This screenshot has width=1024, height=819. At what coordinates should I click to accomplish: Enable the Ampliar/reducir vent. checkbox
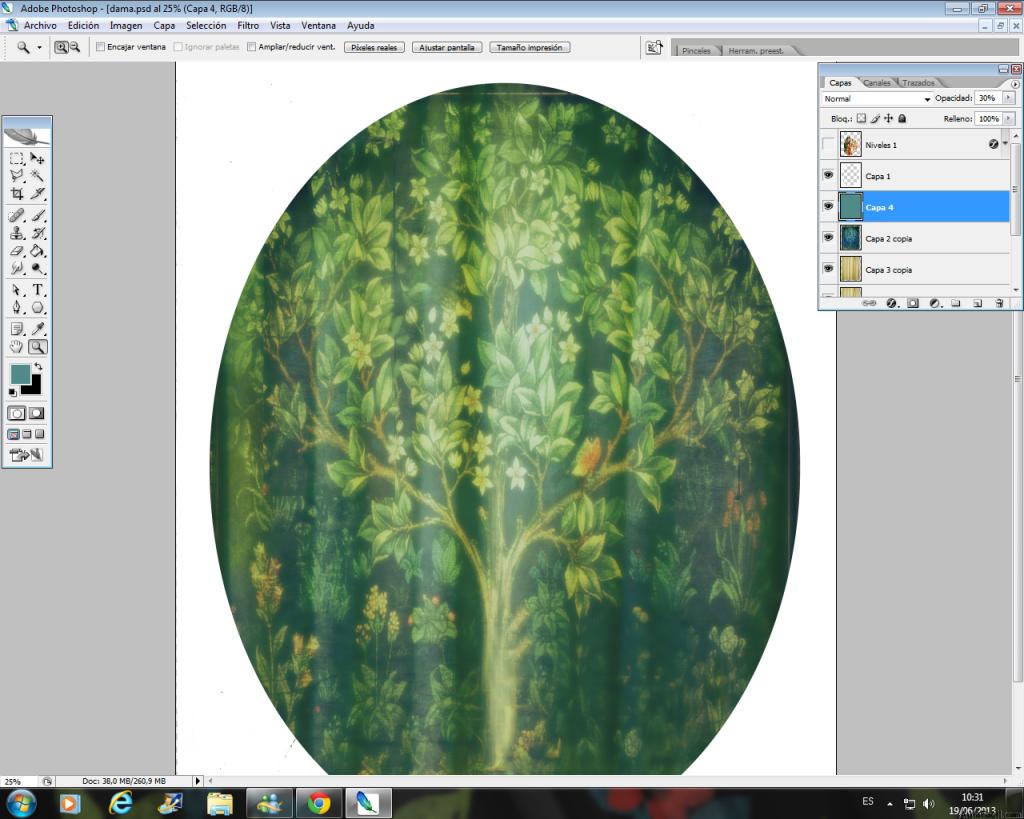251,47
